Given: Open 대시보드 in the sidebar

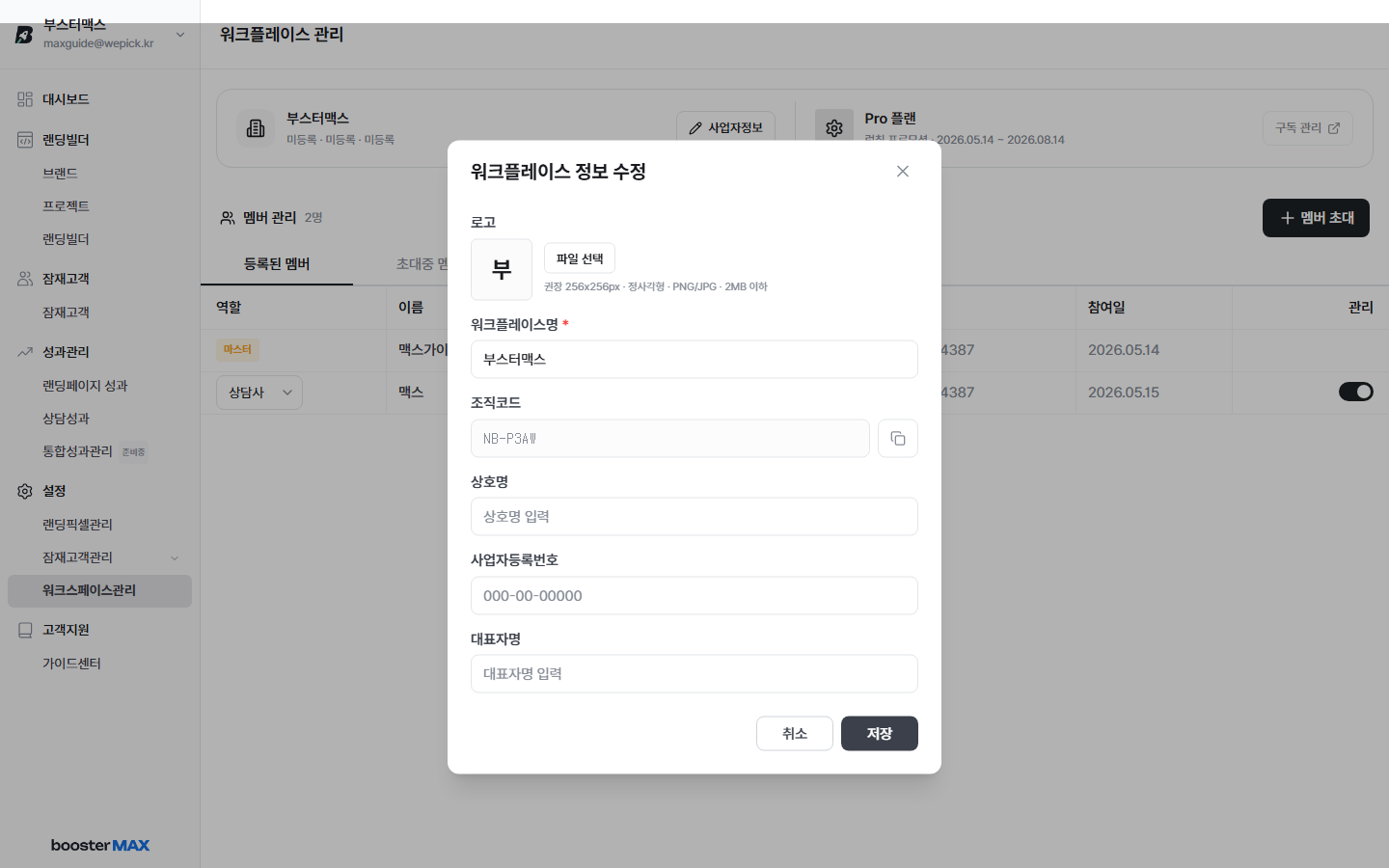Looking at the screenshot, I should tap(66, 99).
